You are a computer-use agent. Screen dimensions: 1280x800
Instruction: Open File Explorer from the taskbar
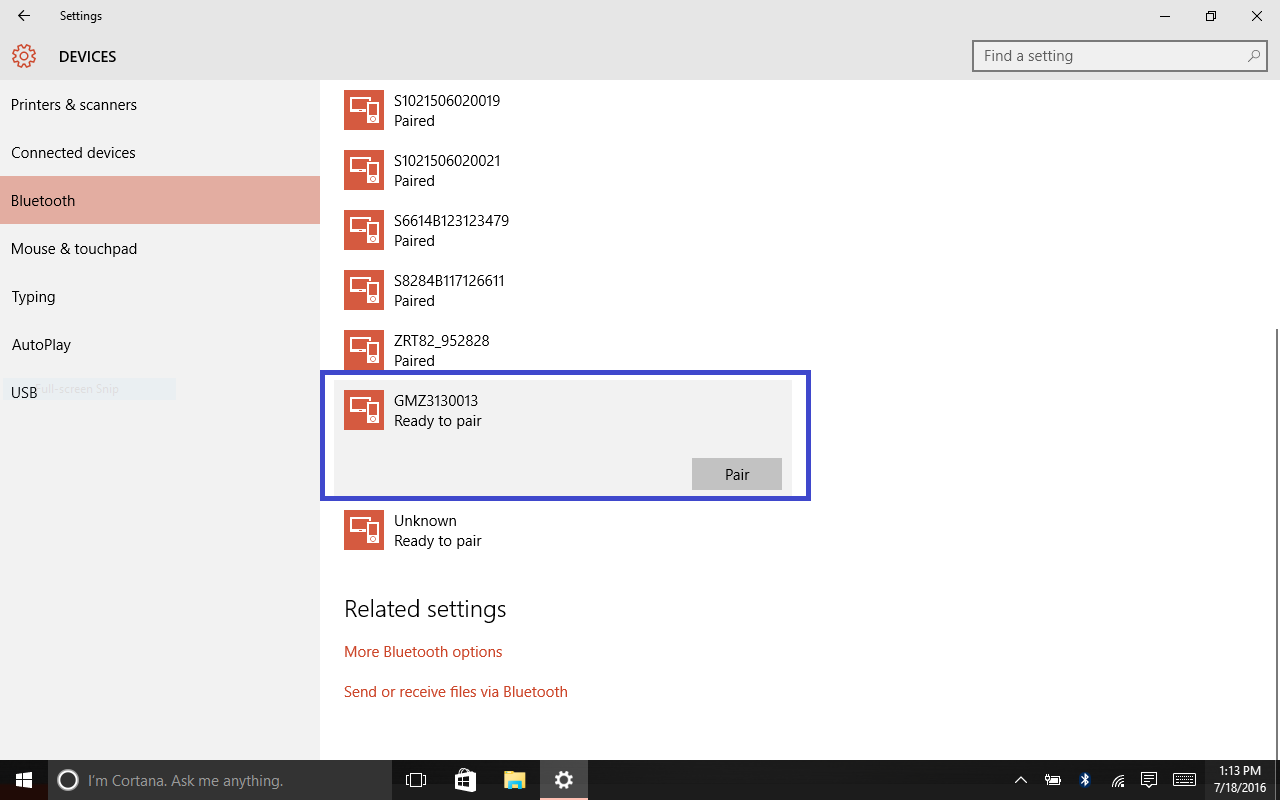(514, 780)
